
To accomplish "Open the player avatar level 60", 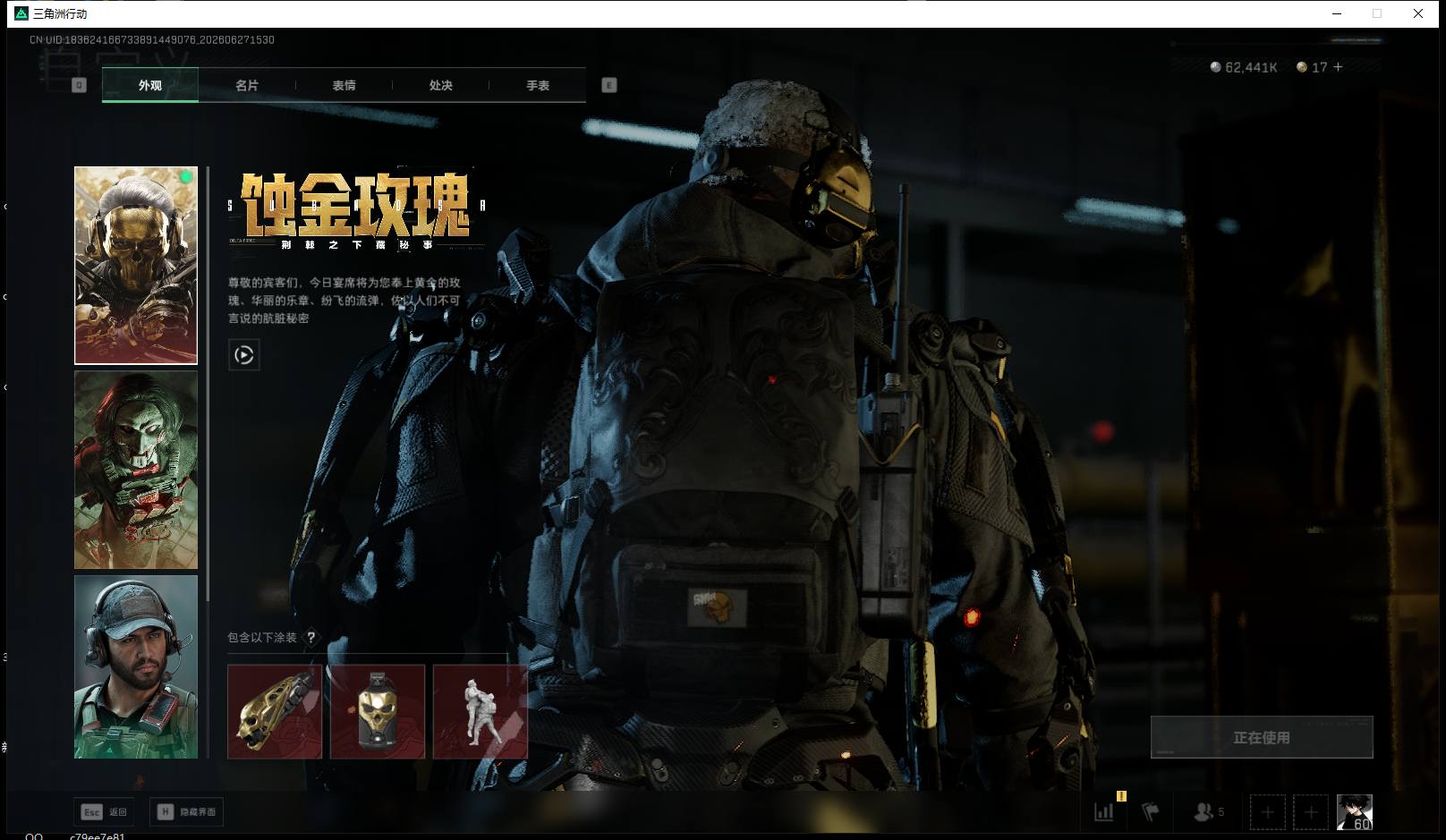I will click(1355, 812).
